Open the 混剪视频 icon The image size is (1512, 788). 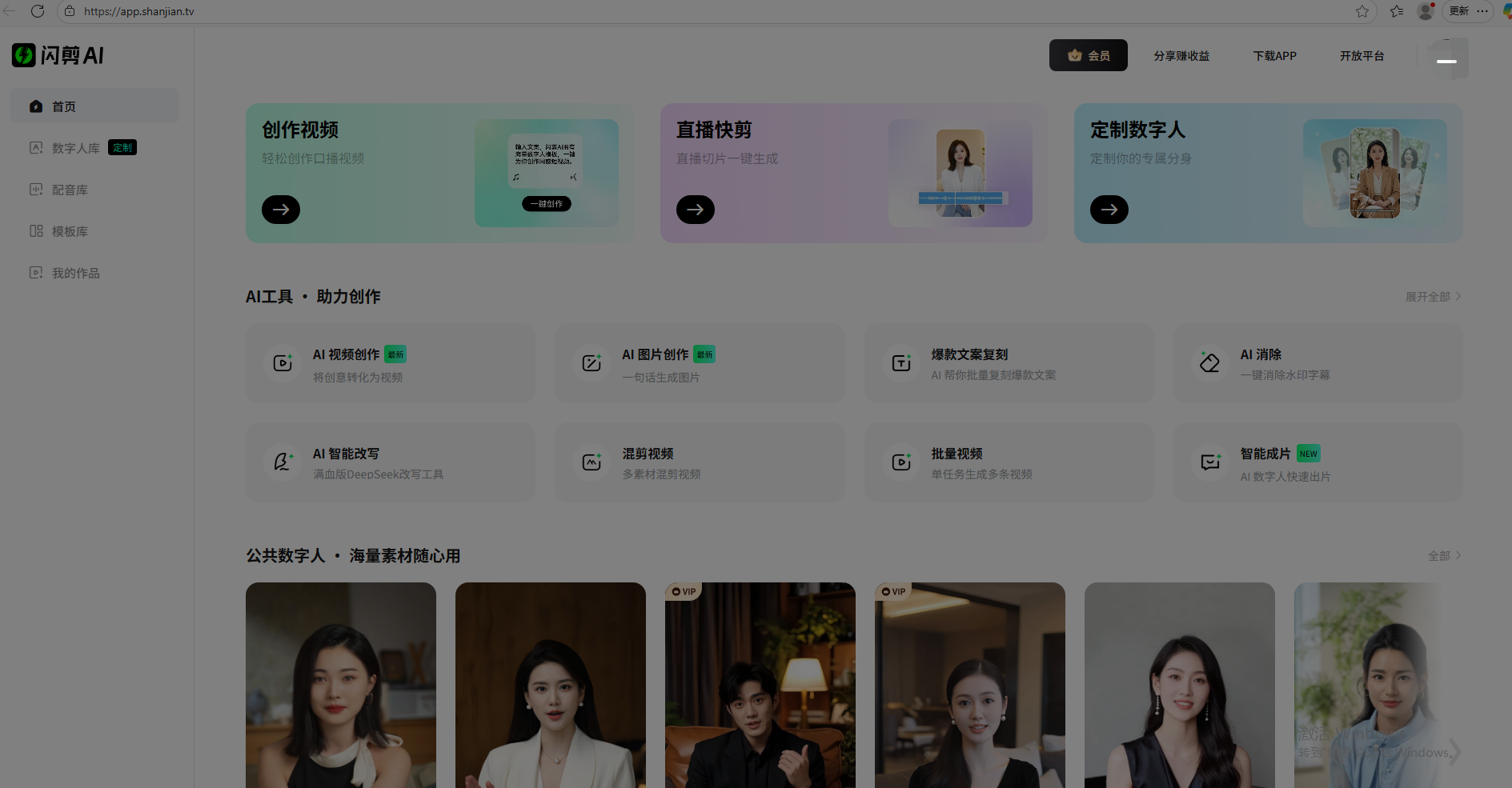[x=592, y=462]
